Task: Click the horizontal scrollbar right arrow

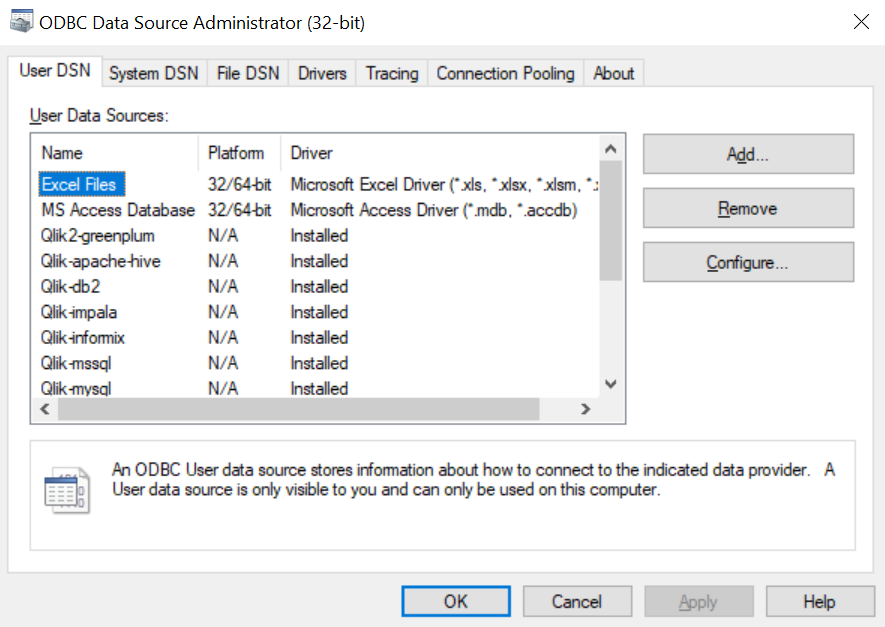Action: pos(586,409)
